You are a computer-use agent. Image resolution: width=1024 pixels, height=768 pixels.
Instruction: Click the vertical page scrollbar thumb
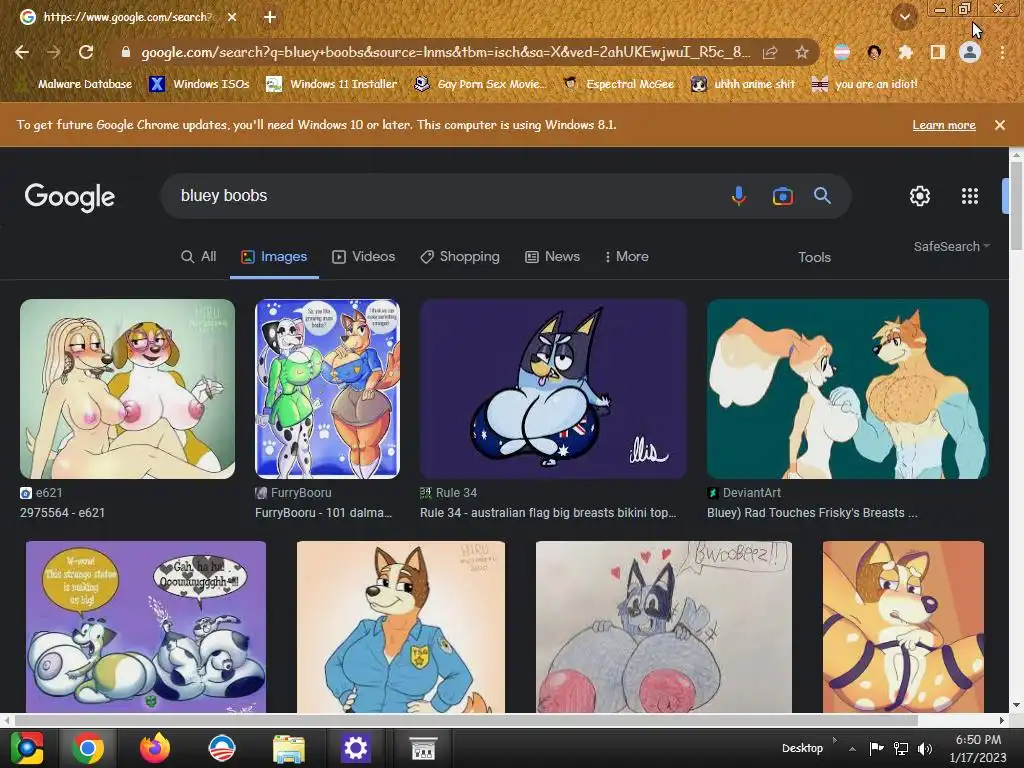point(1016,206)
